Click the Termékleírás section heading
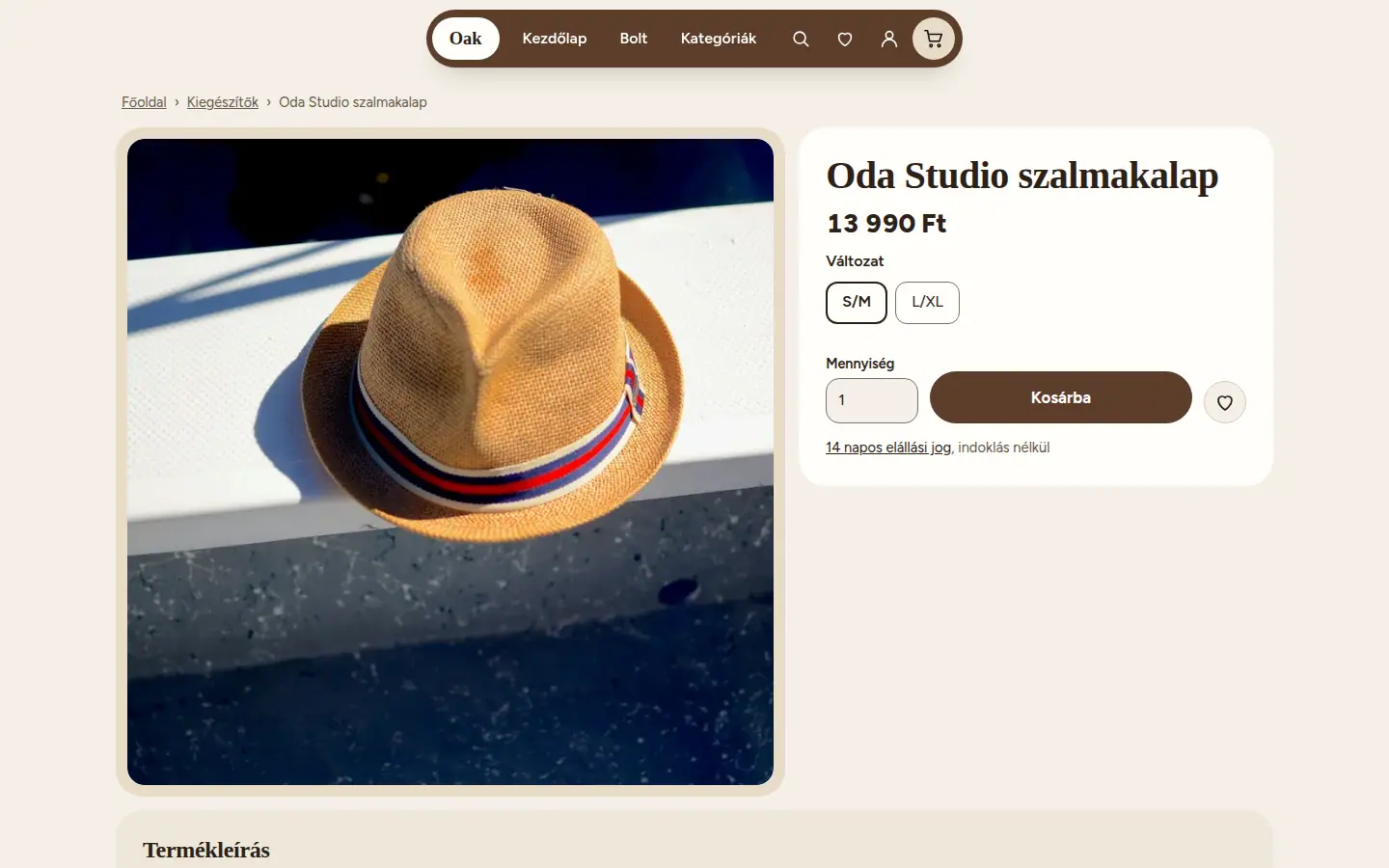The height and width of the screenshot is (868, 1389). tap(206, 850)
